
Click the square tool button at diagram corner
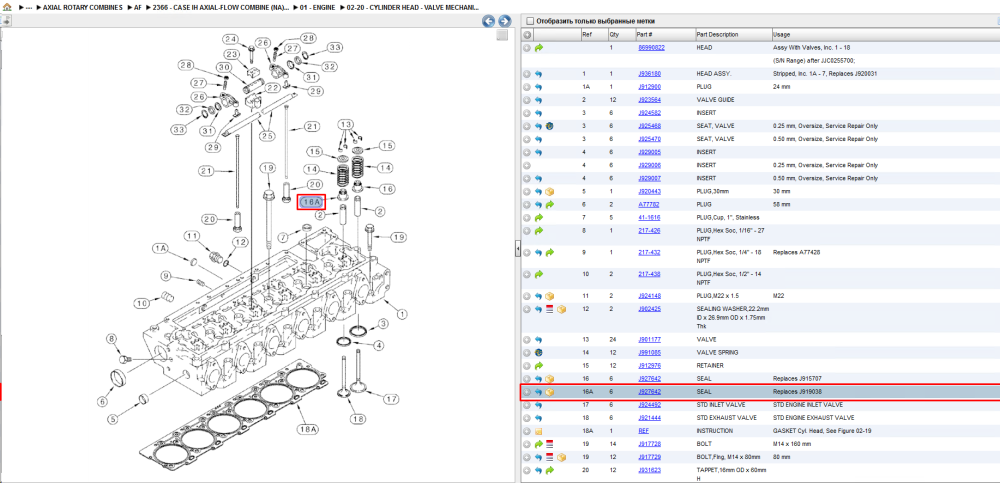click(x=503, y=35)
